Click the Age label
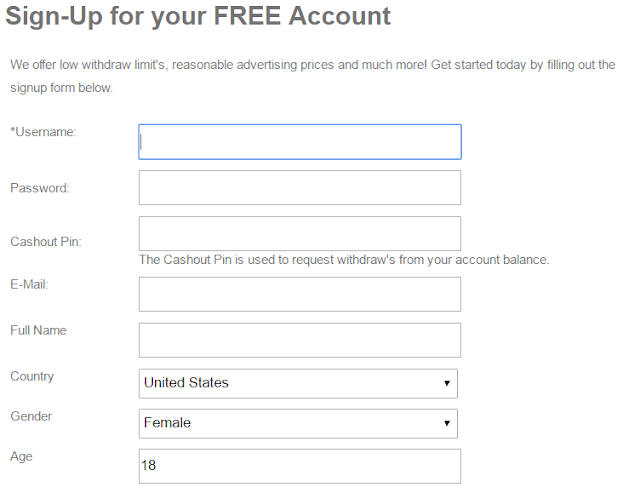This screenshot has height=493, width=640. click(21, 457)
